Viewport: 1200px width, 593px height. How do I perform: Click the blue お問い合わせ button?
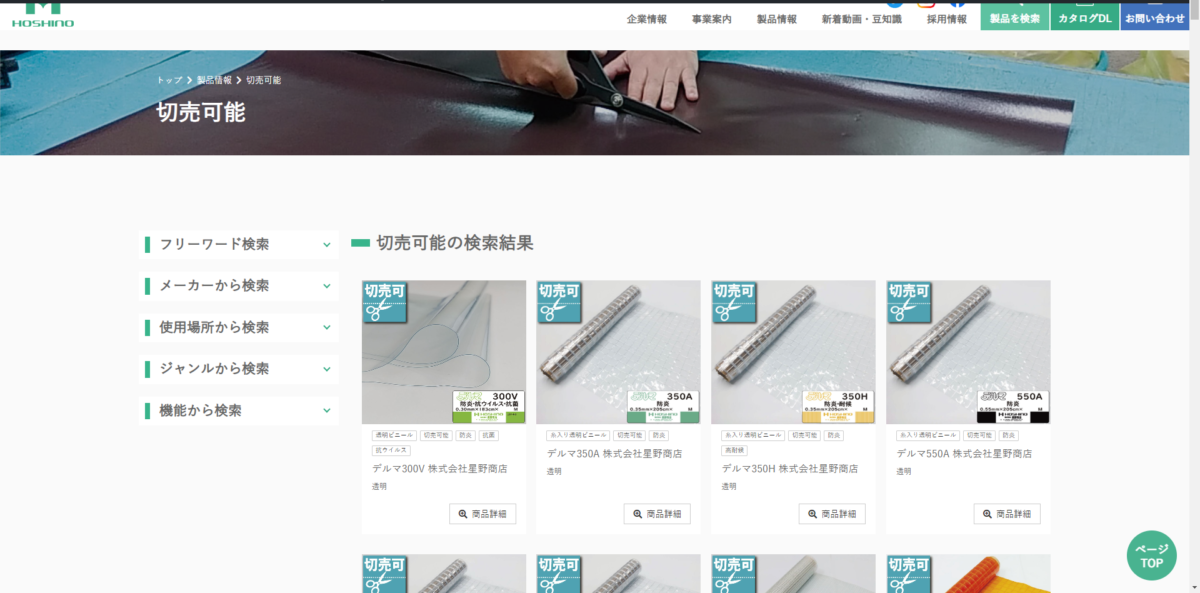click(x=1155, y=16)
